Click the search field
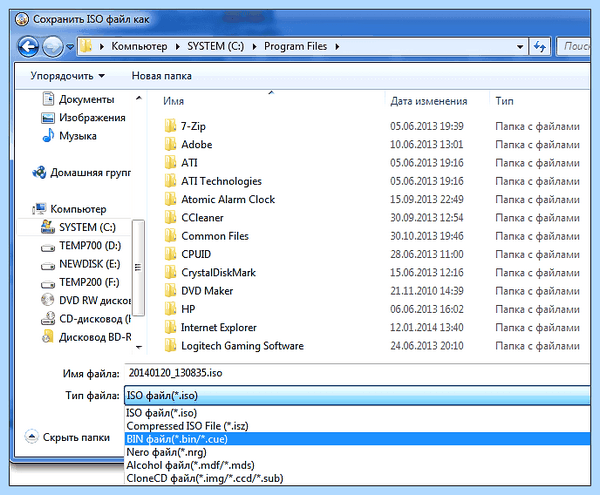The height and width of the screenshot is (495, 600). click(x=574, y=47)
